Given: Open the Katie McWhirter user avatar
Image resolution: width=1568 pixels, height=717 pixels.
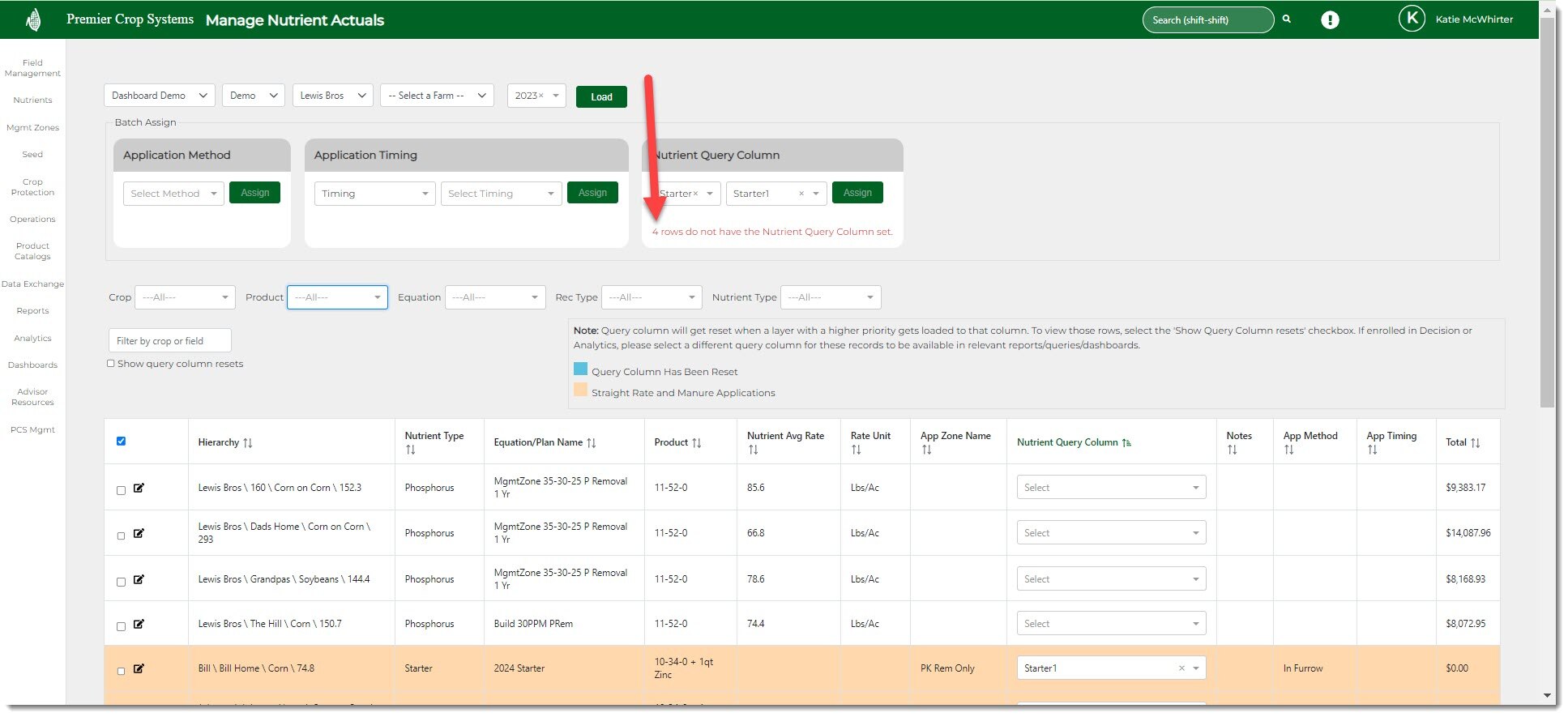Looking at the screenshot, I should pos(1411,19).
